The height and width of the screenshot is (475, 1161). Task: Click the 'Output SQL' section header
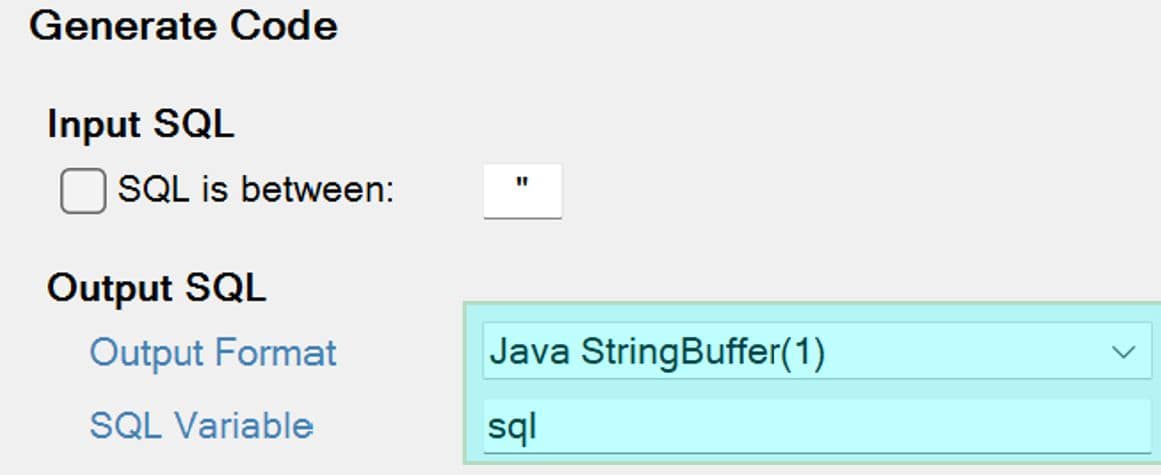(156, 289)
